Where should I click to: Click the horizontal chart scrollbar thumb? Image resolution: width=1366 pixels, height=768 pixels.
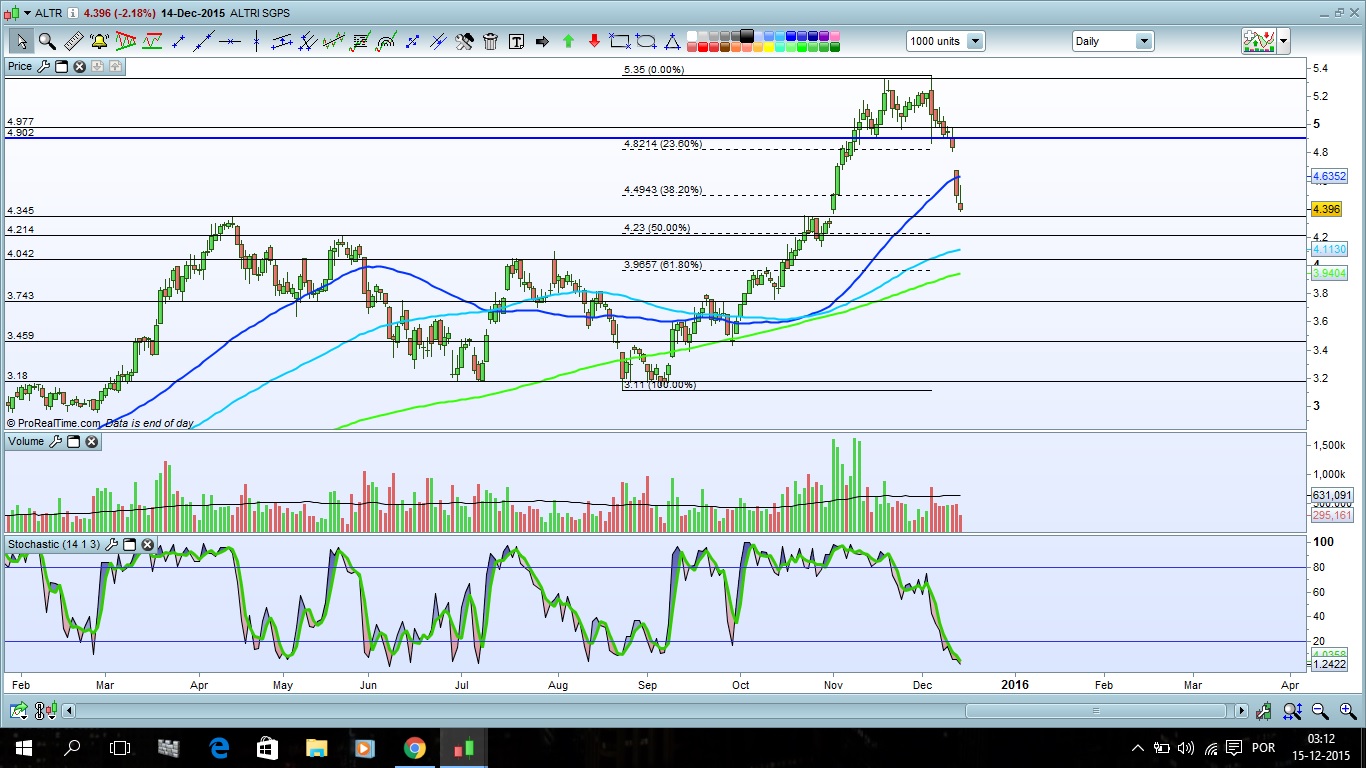click(x=1096, y=711)
